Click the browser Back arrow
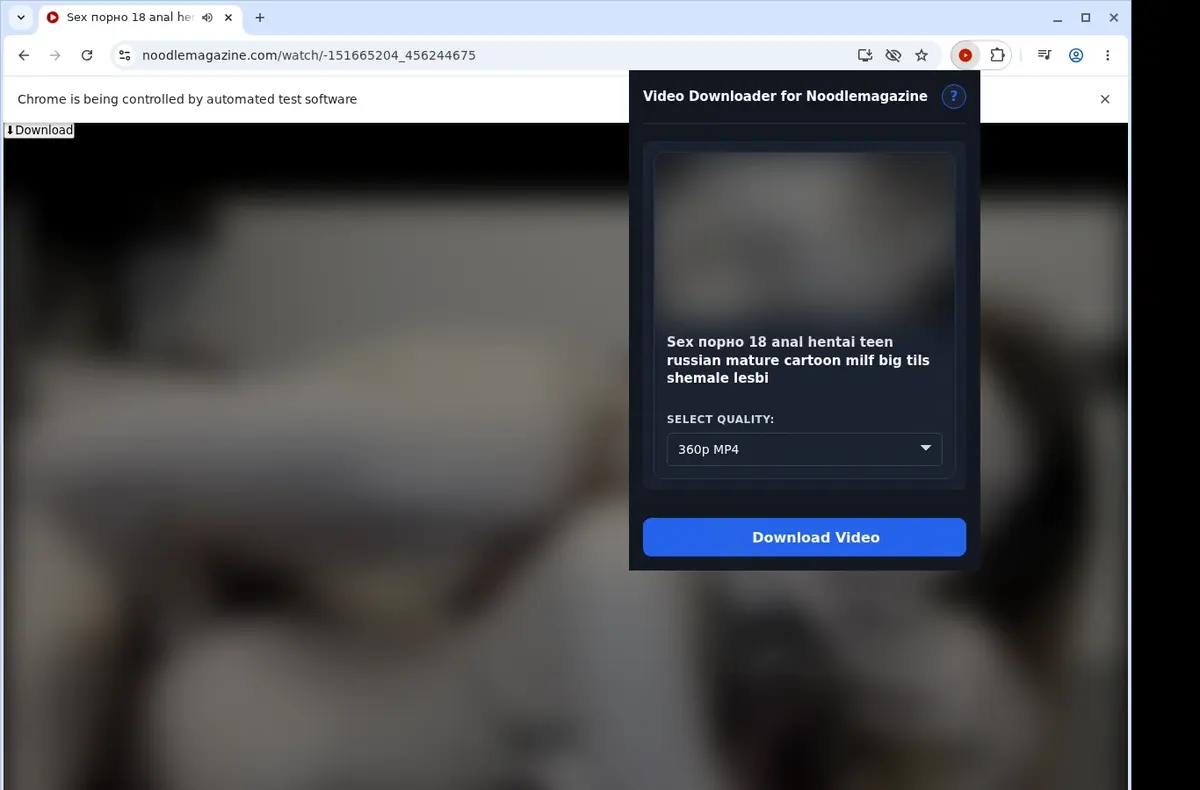Image resolution: width=1200 pixels, height=790 pixels. click(x=24, y=56)
